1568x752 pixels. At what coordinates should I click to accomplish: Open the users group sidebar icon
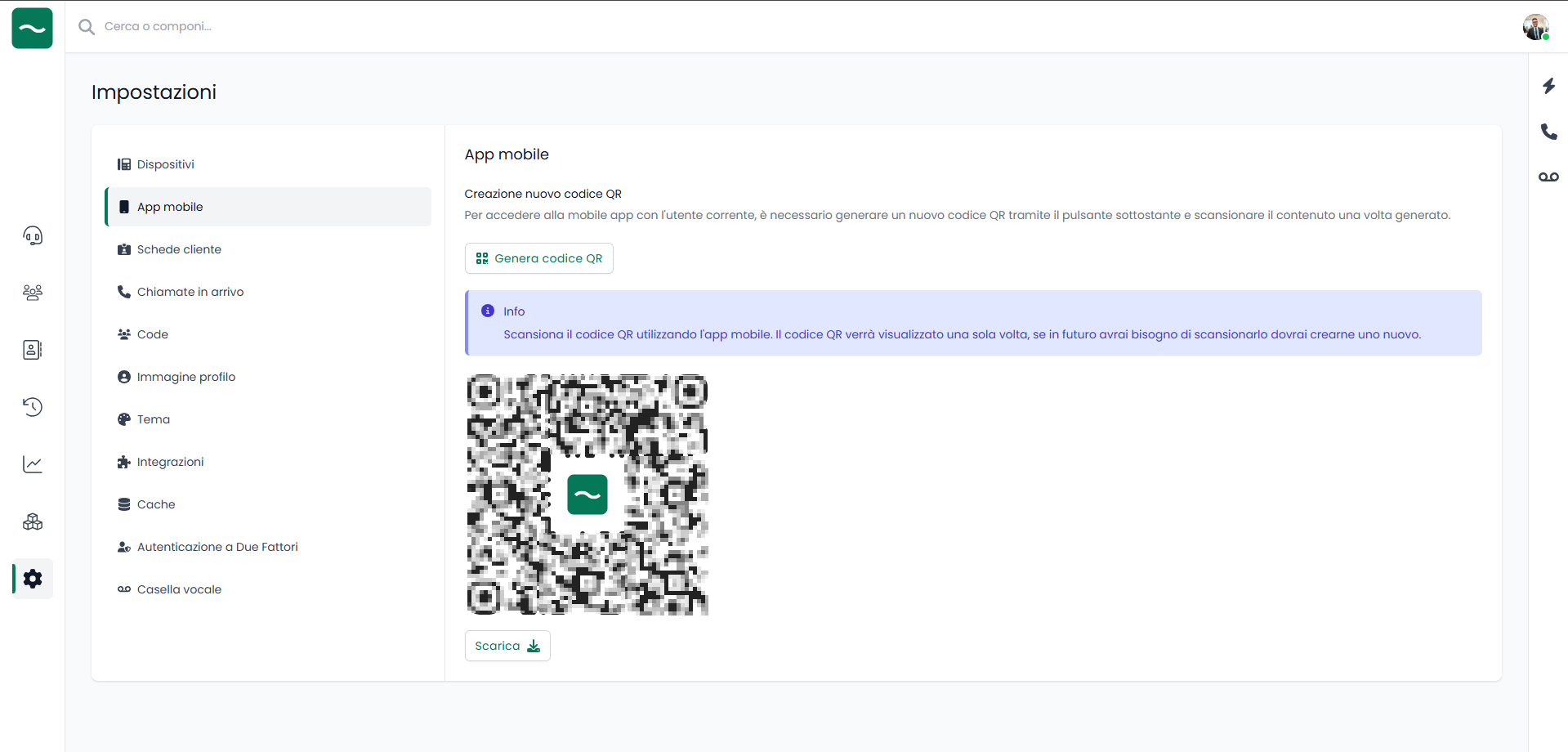pos(33,293)
